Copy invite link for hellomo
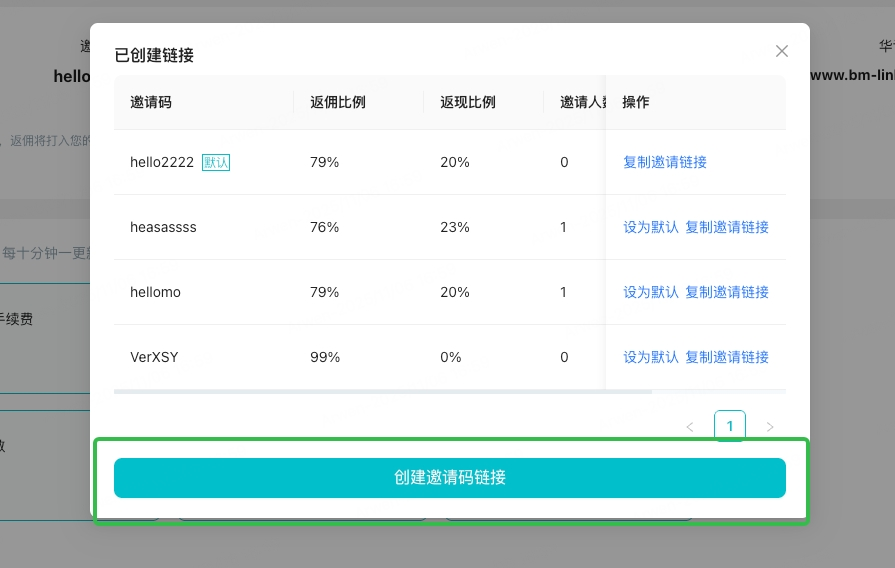 point(727,292)
